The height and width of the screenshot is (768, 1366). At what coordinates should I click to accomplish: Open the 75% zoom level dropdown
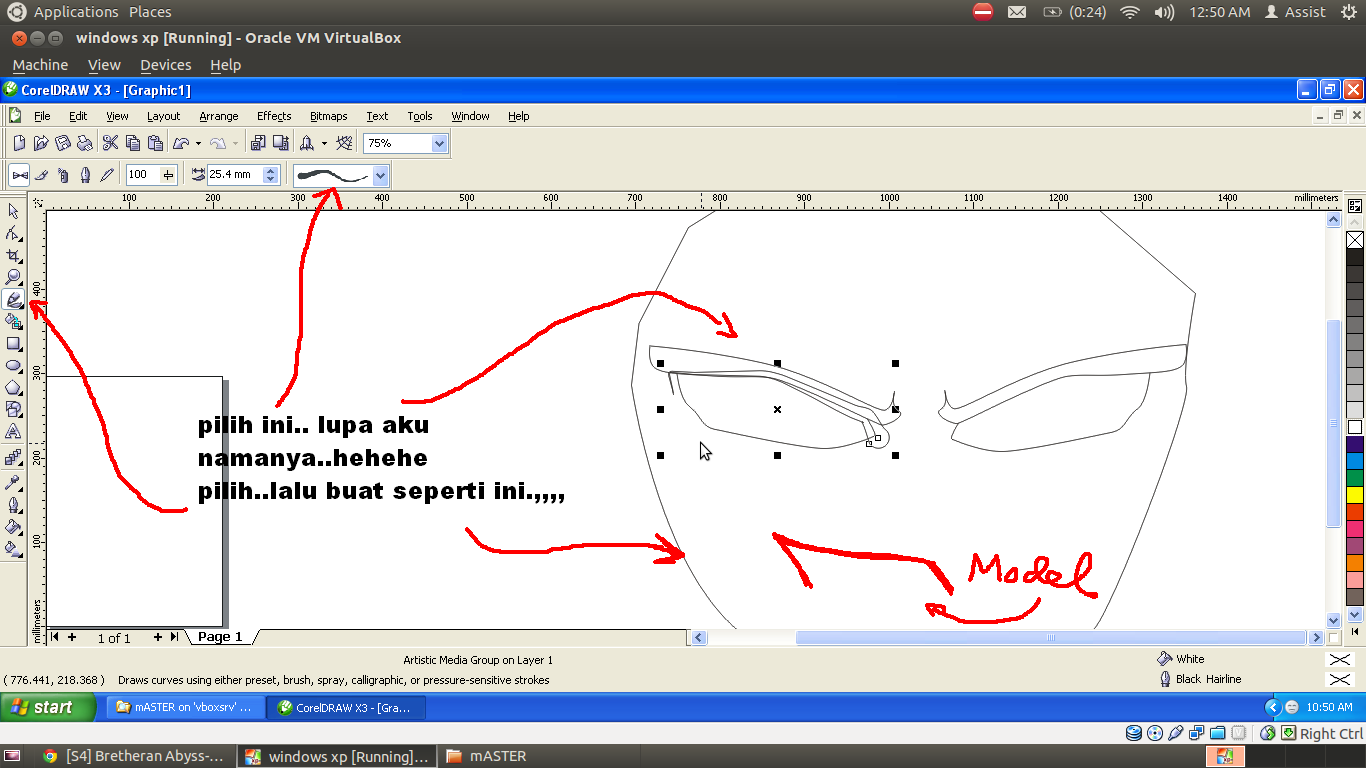439,143
